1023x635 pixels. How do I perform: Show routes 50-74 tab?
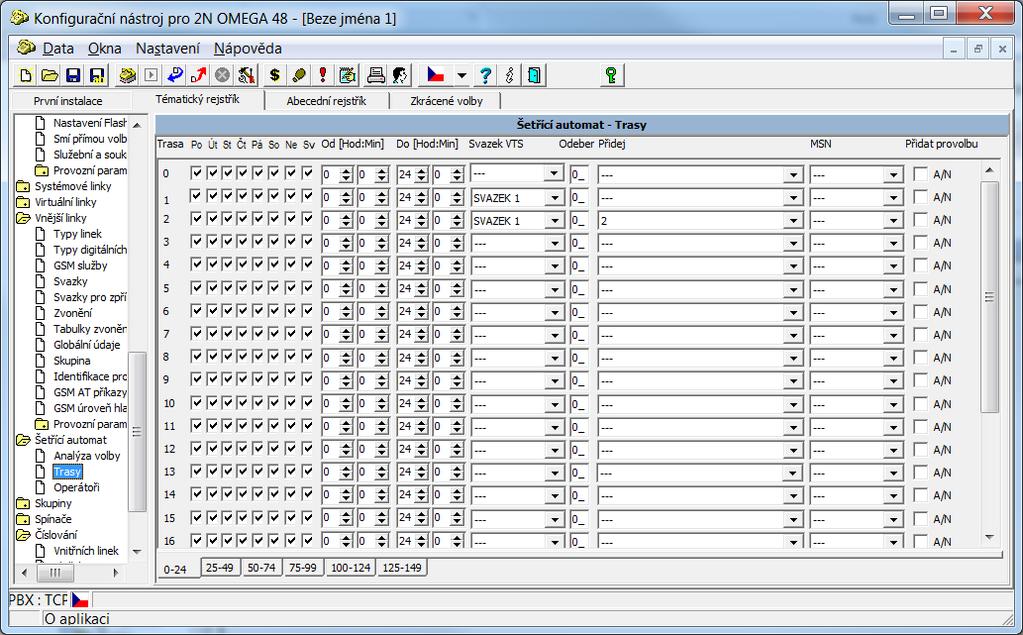pos(261,568)
